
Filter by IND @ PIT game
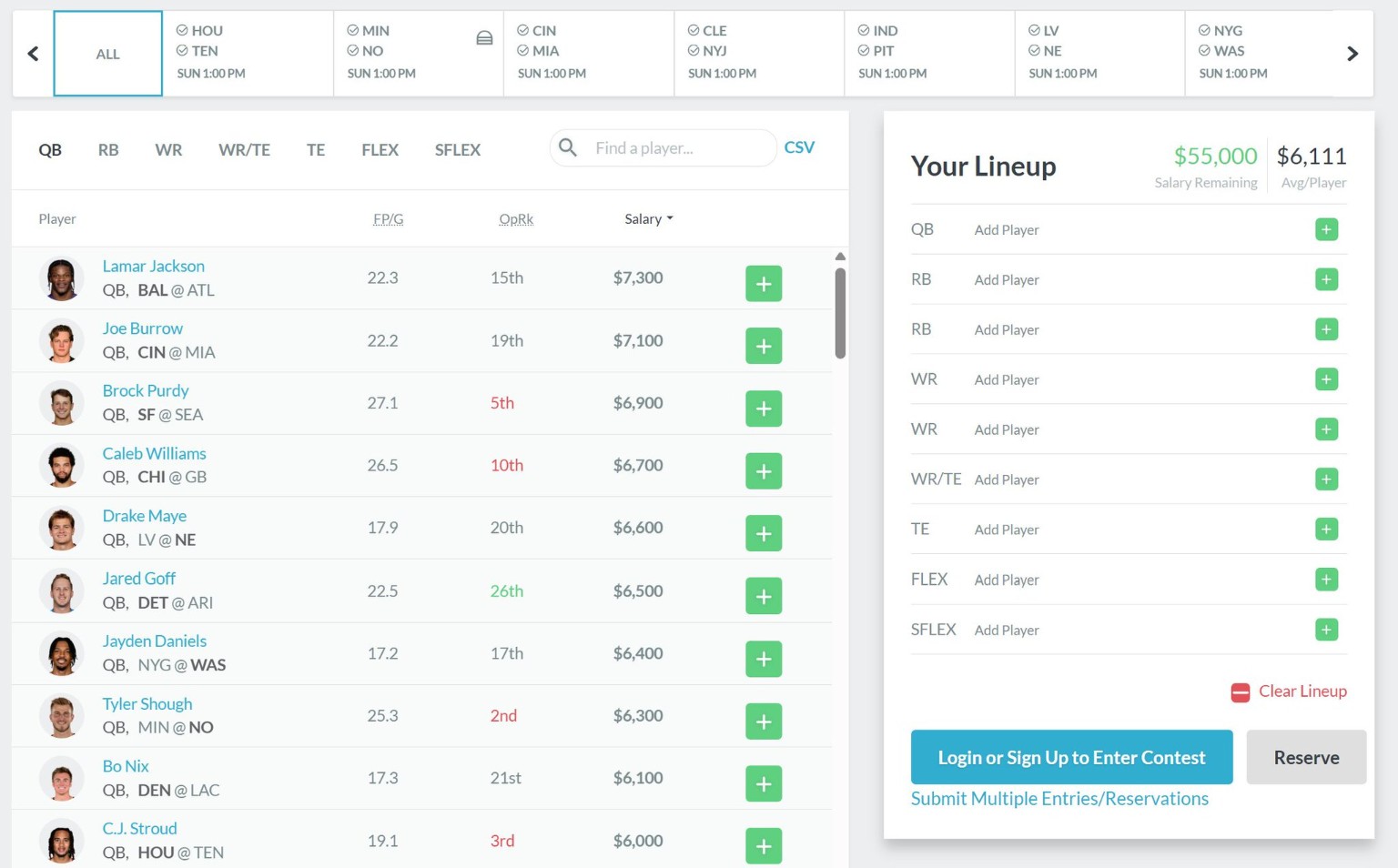(929, 54)
